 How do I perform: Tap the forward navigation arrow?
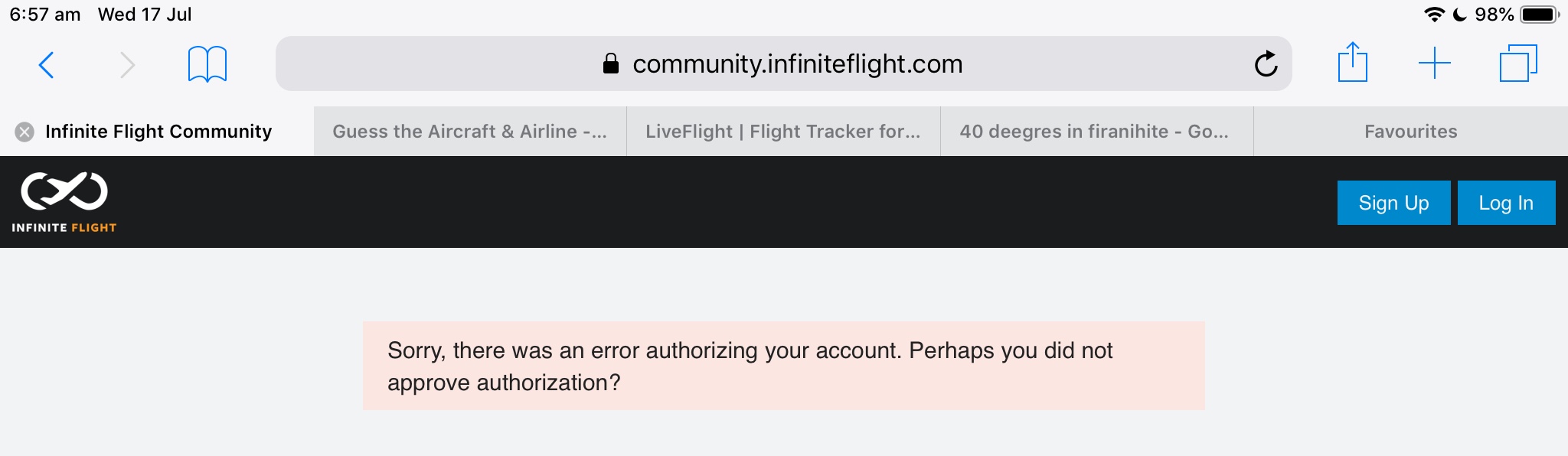point(128,65)
